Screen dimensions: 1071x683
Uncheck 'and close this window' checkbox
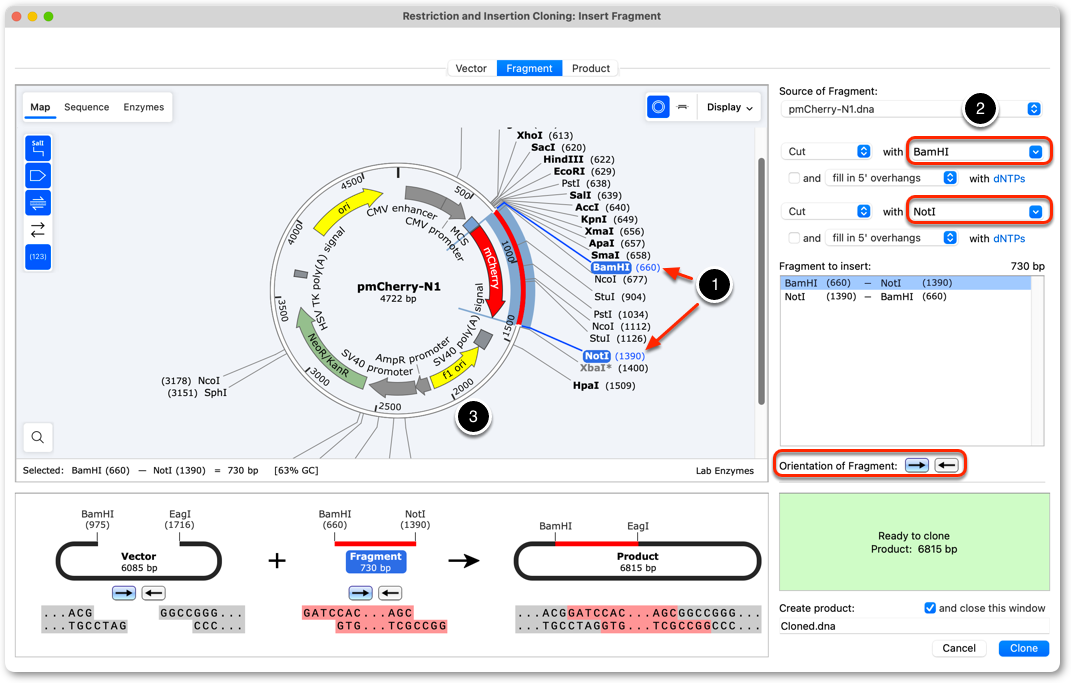click(930, 608)
